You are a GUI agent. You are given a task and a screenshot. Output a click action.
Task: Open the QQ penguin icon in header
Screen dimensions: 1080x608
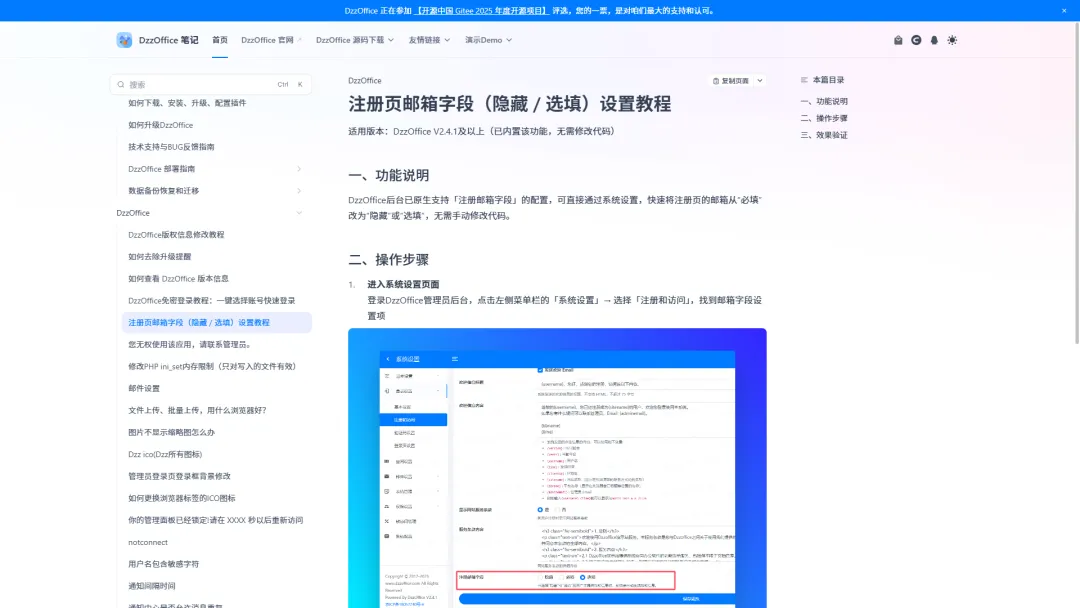[934, 40]
